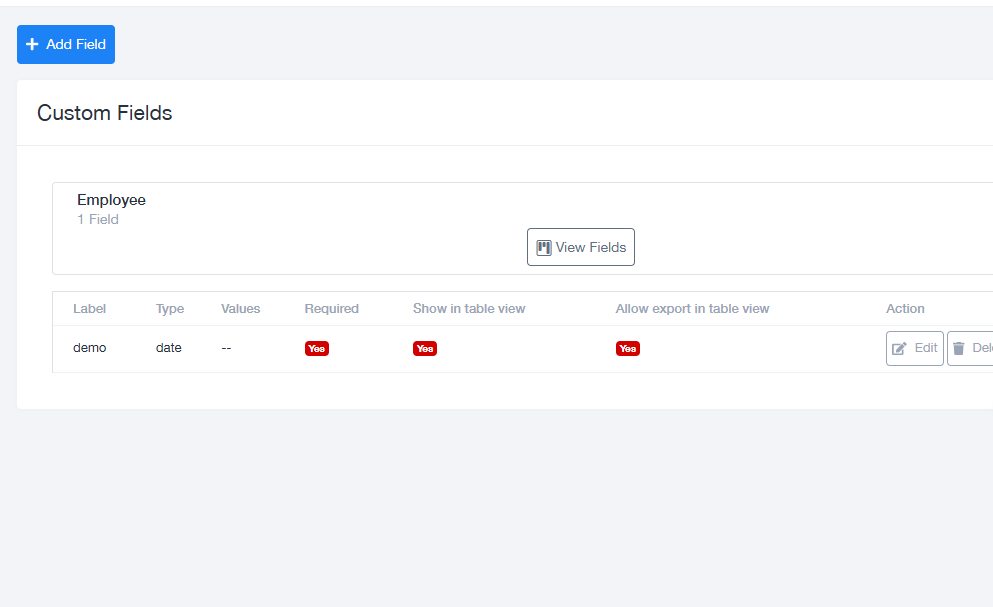Select the demo label cell in the row

tap(89, 348)
